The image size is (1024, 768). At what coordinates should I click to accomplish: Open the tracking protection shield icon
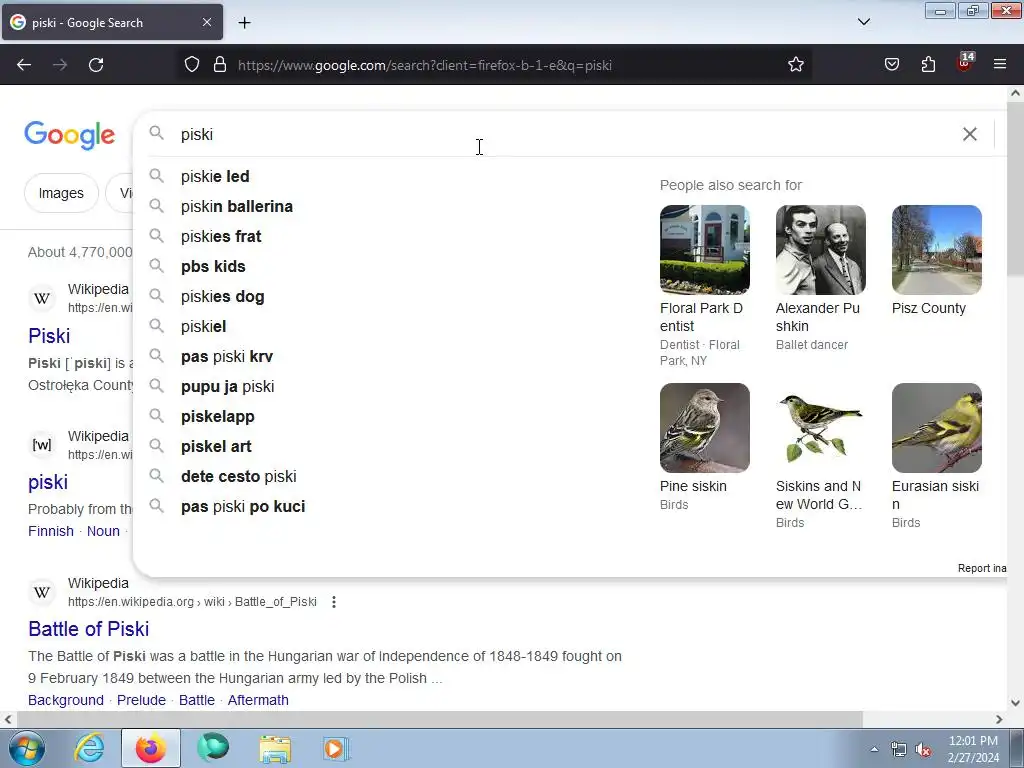click(191, 64)
